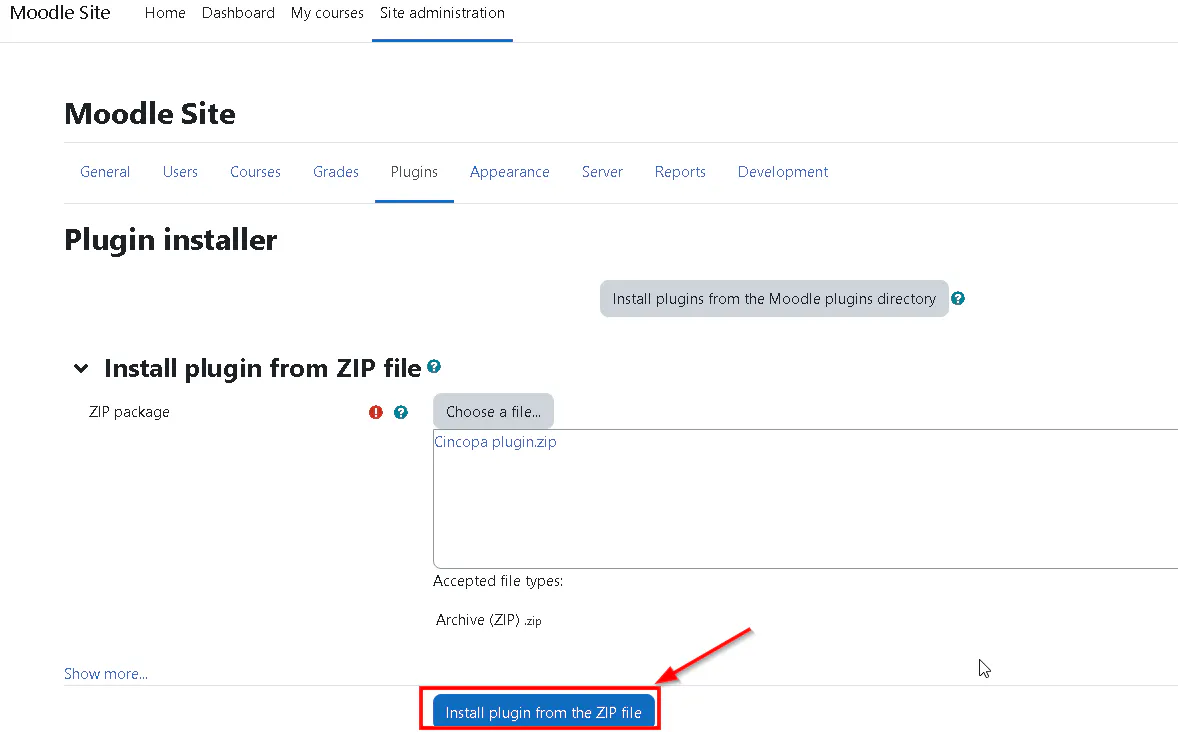Click the red required-field icon for ZIP package
The height and width of the screenshot is (732, 1178).
click(x=376, y=412)
